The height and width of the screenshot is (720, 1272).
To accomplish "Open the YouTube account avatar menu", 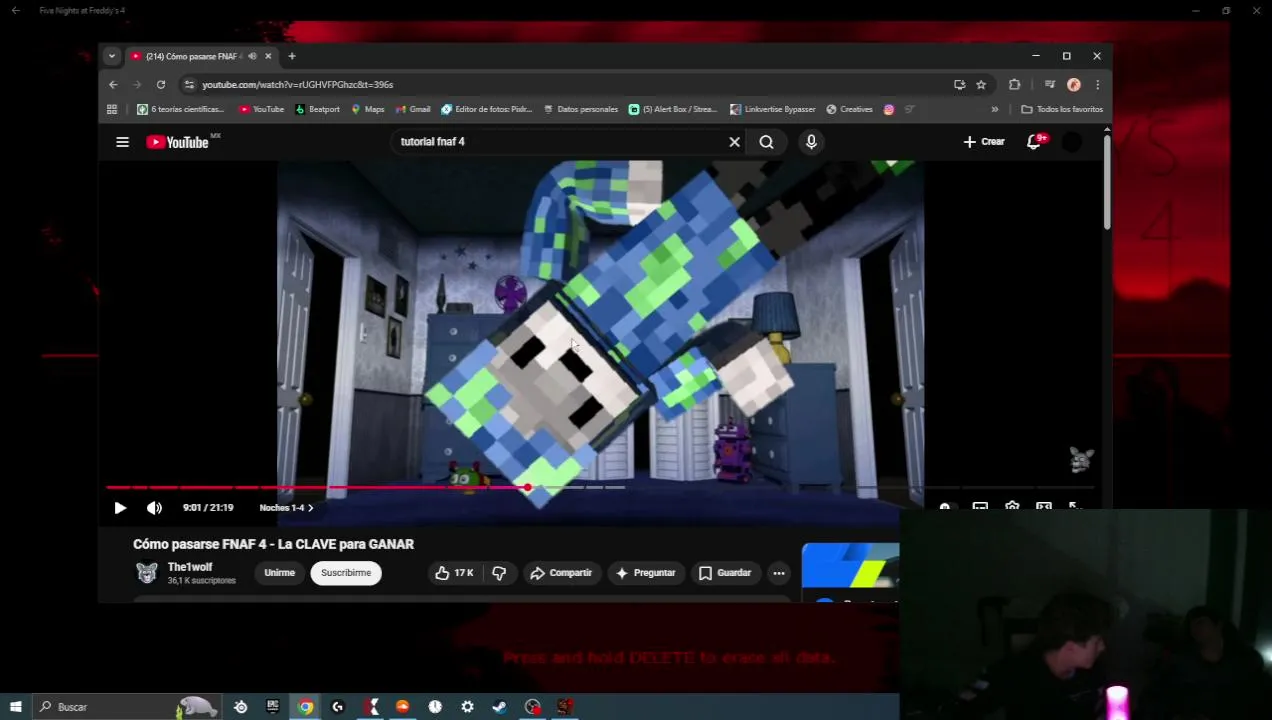I will pyautogui.click(x=1071, y=142).
